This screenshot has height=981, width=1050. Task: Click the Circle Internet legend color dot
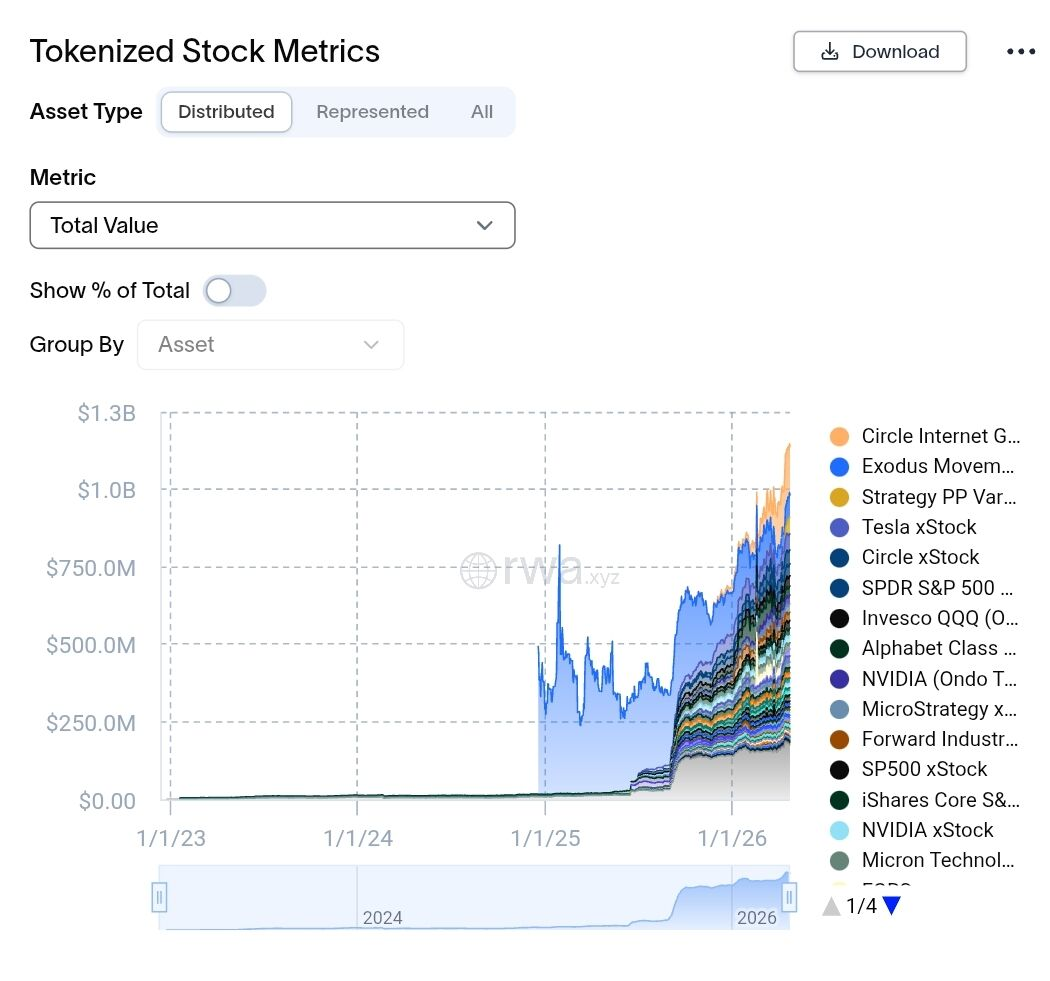click(840, 436)
